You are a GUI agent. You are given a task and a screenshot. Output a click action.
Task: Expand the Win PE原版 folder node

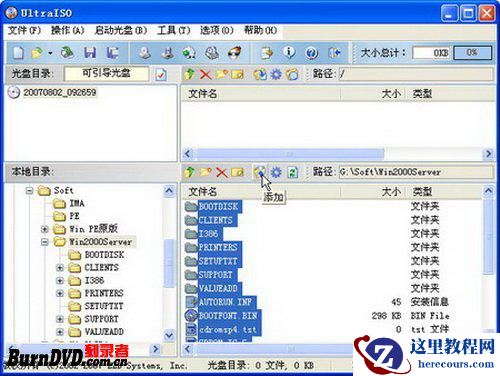(45, 229)
